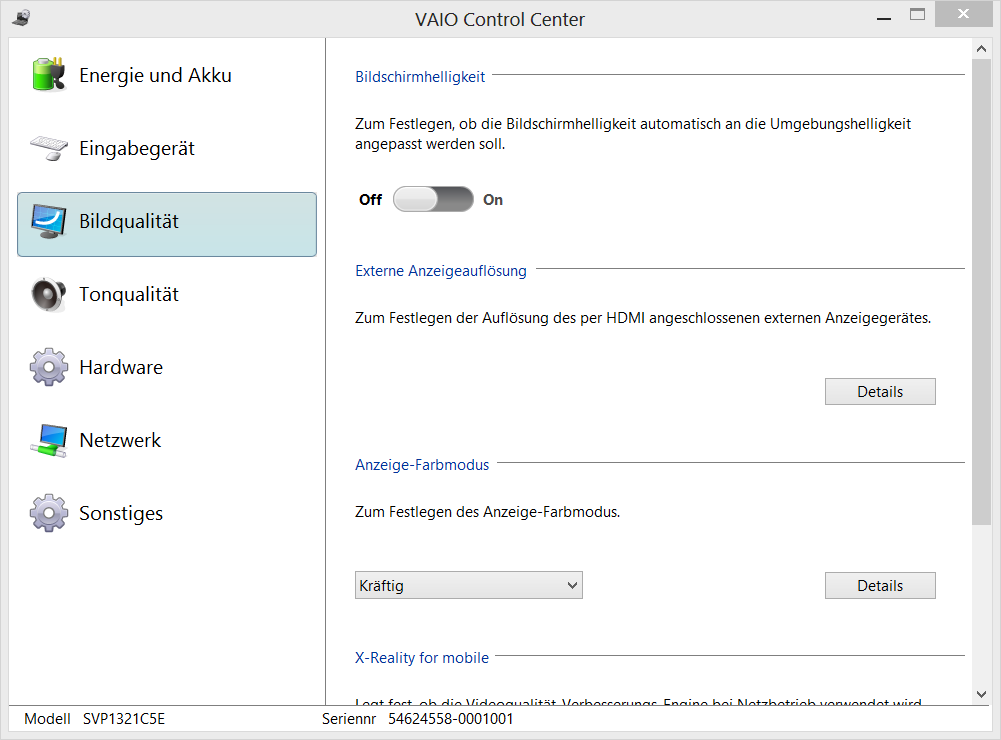Click the gear icon beside Sonstiges

pyautogui.click(x=48, y=513)
